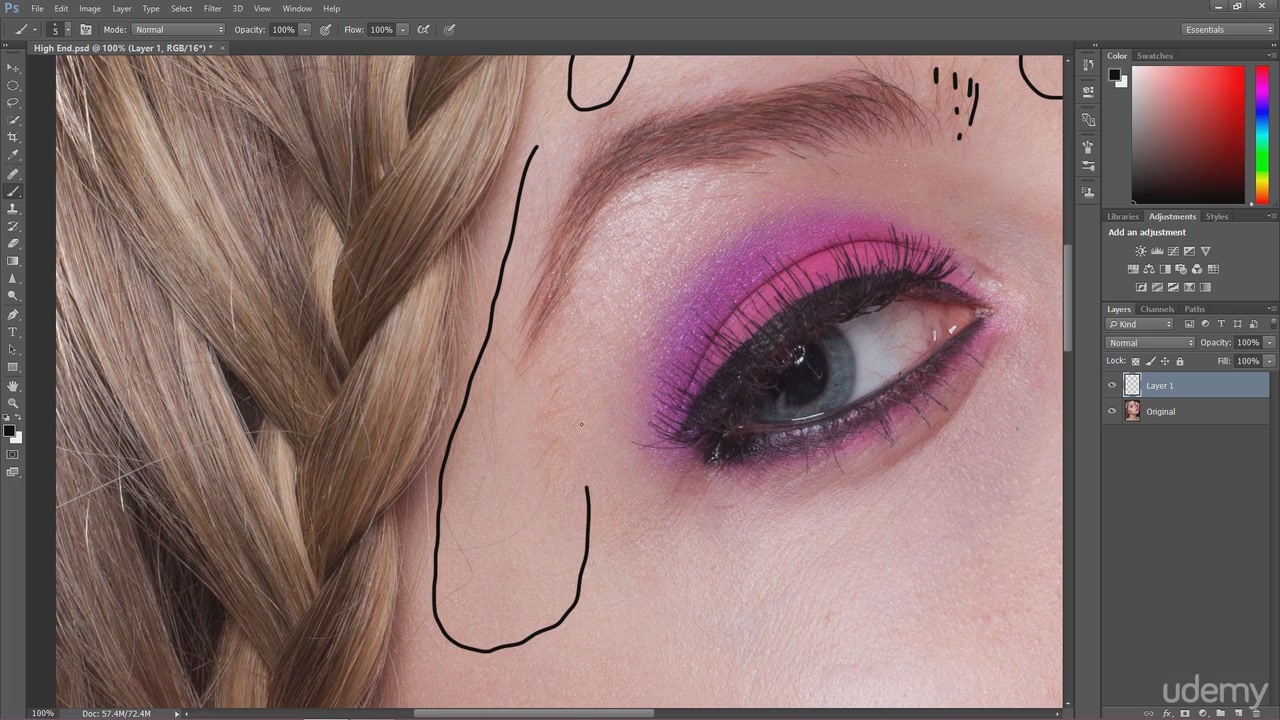The image size is (1280, 720).
Task: Add a Curves adjustment
Action: click(1173, 251)
